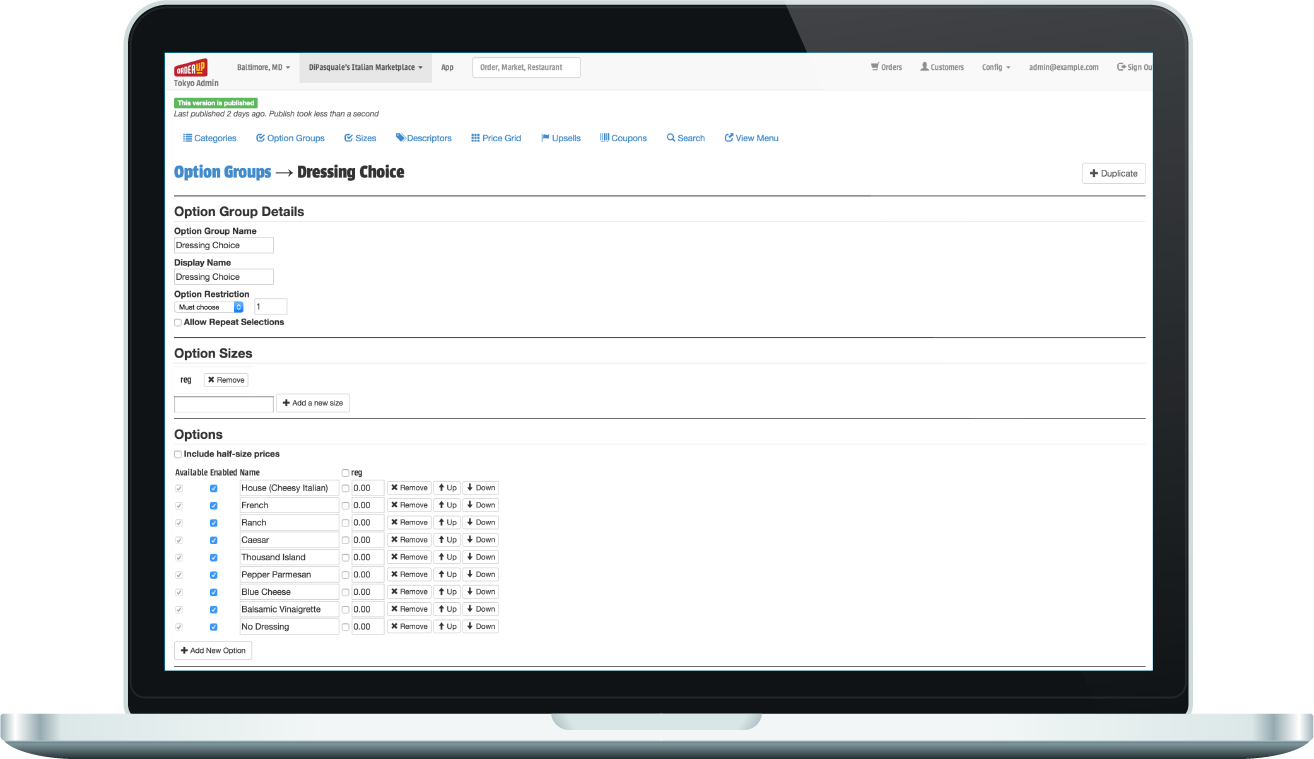Open Search with magnifier icon

pos(686,138)
